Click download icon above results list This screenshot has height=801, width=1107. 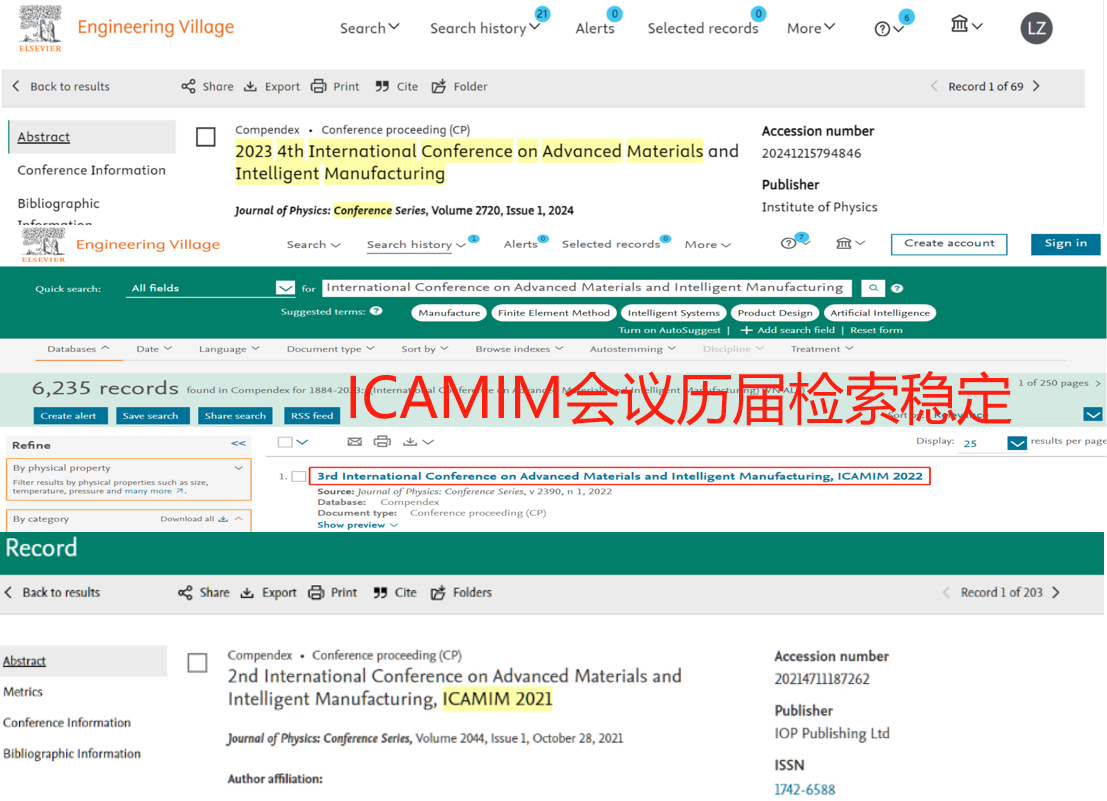409,442
